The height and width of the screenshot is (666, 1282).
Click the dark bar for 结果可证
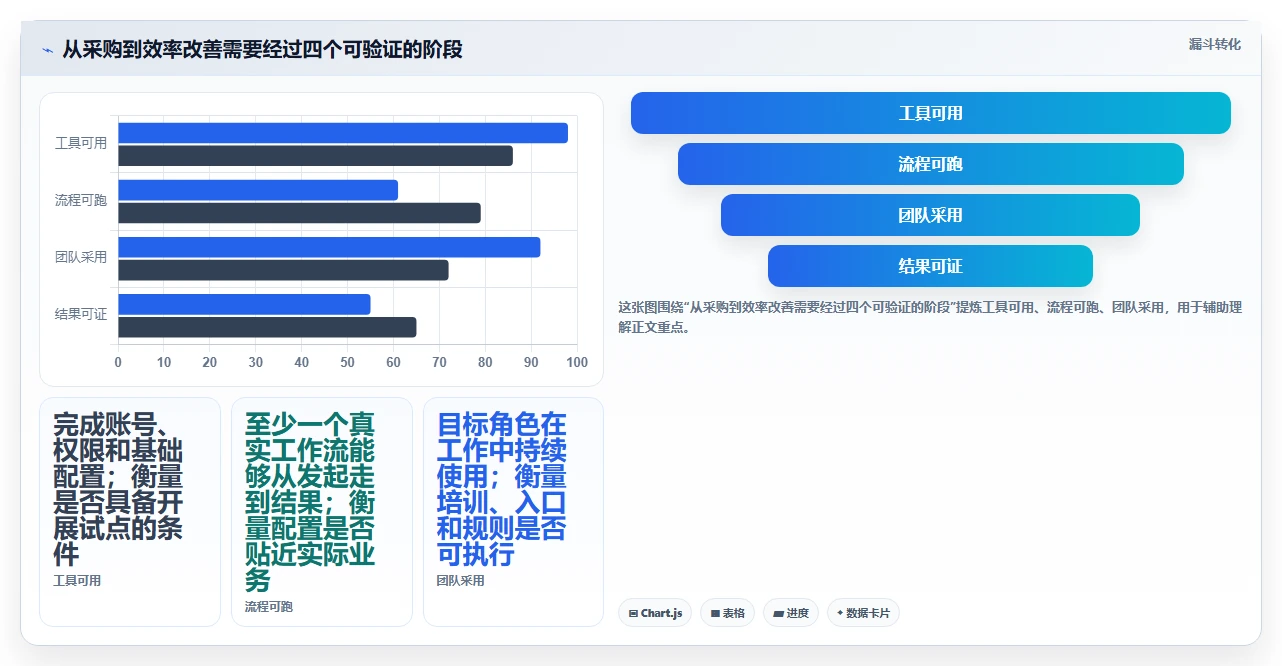click(x=267, y=327)
